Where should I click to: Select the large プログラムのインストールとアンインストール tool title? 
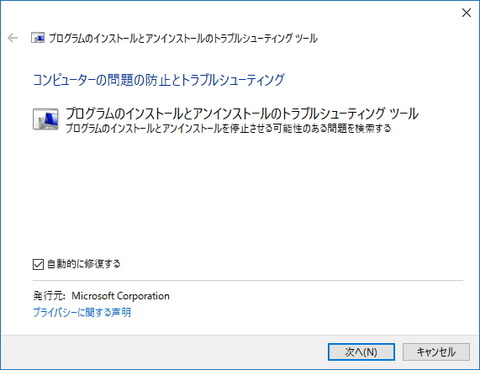click(242, 114)
